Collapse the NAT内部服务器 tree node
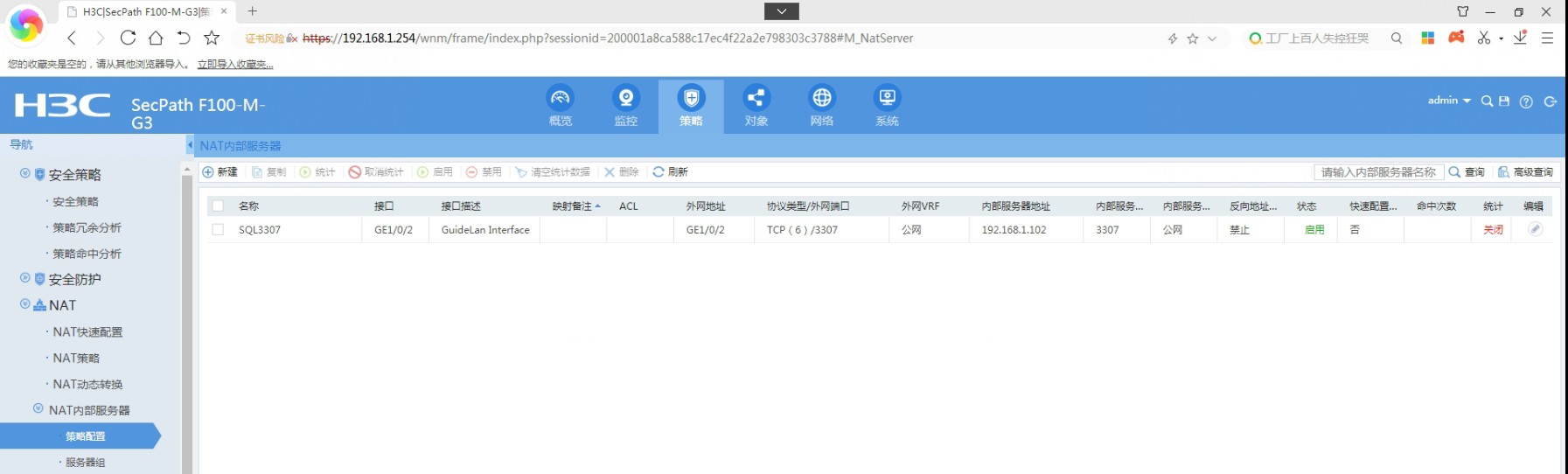This screenshot has width=1568, height=474. click(38, 408)
